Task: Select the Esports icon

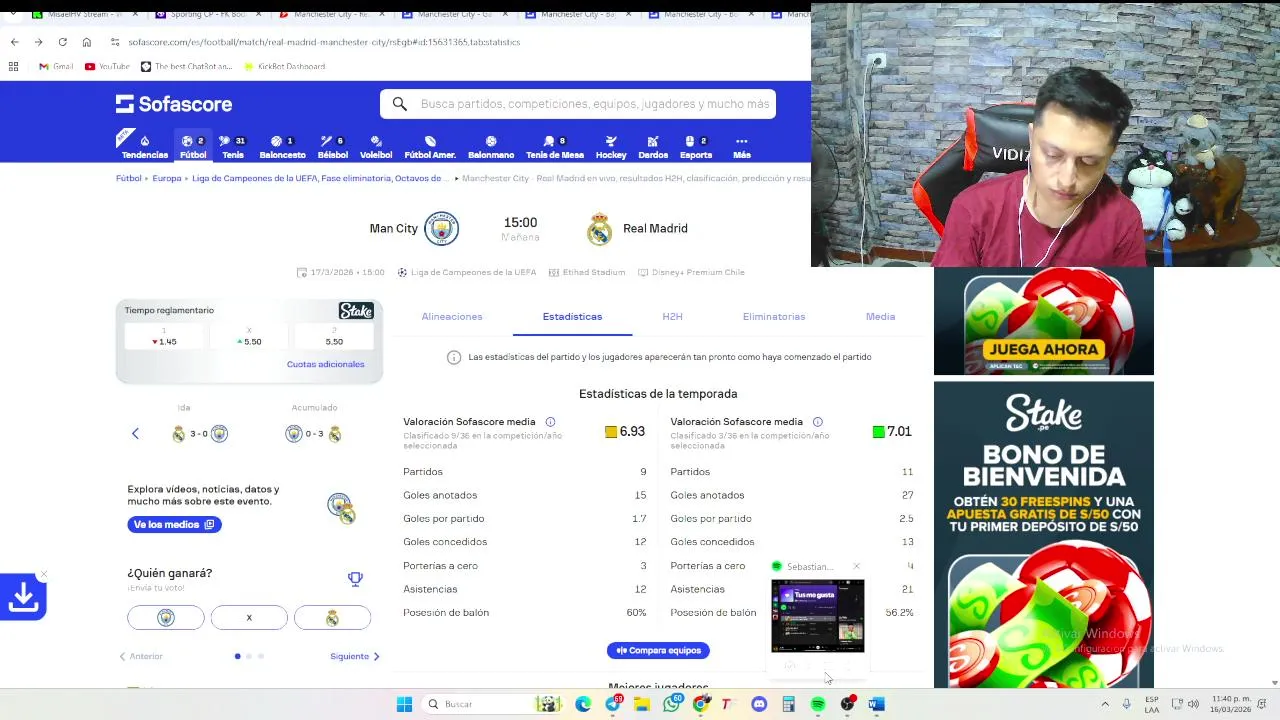Action: pyautogui.click(x=696, y=147)
